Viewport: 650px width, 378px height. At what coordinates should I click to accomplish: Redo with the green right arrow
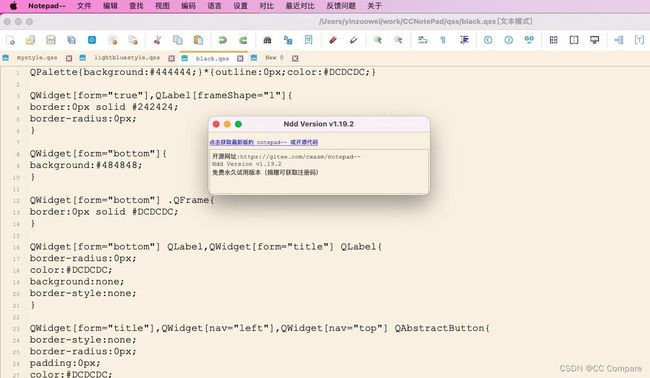pos(243,40)
